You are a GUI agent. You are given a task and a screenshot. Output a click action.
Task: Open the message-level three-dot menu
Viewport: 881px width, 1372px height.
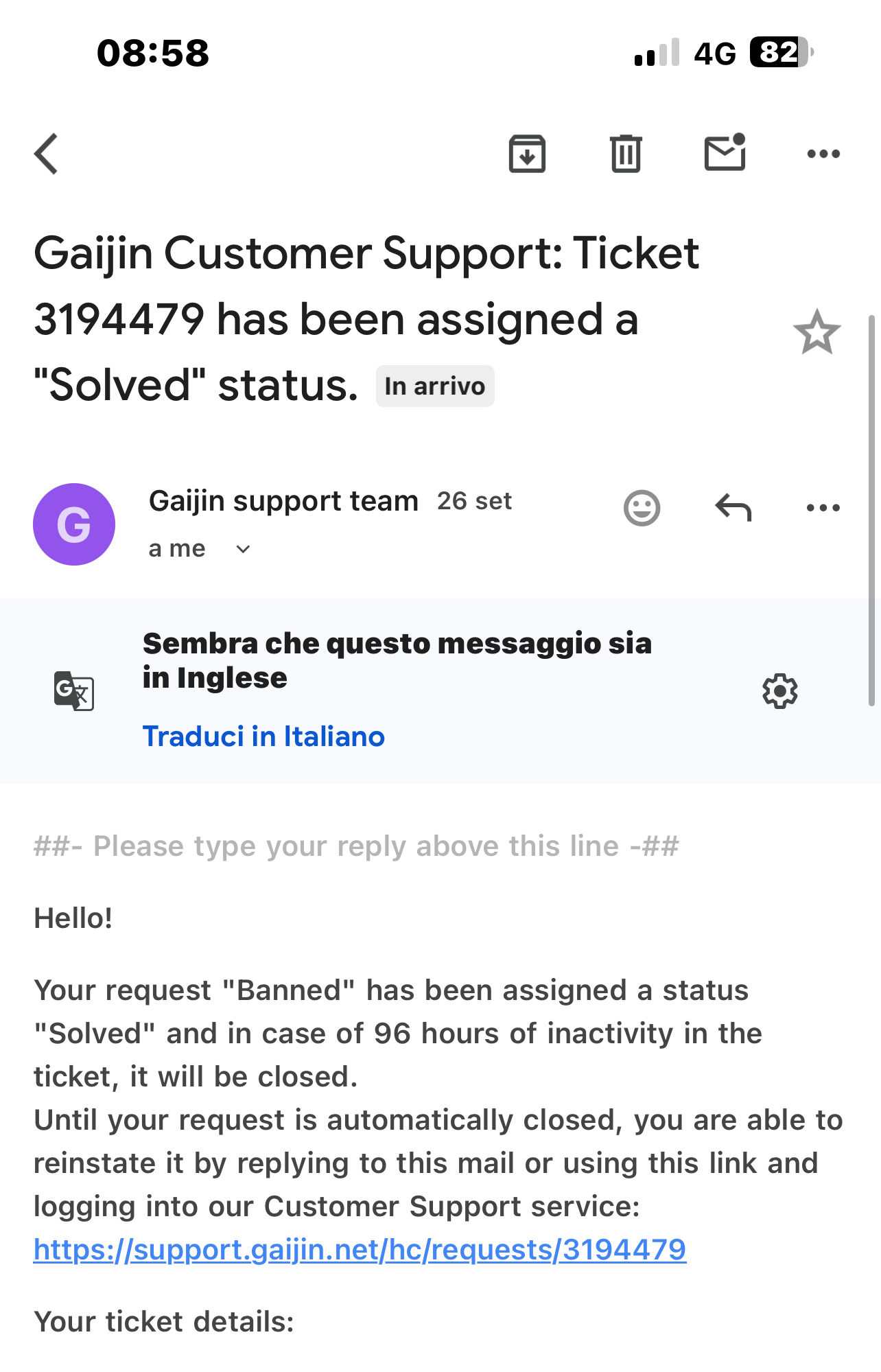[x=823, y=508]
